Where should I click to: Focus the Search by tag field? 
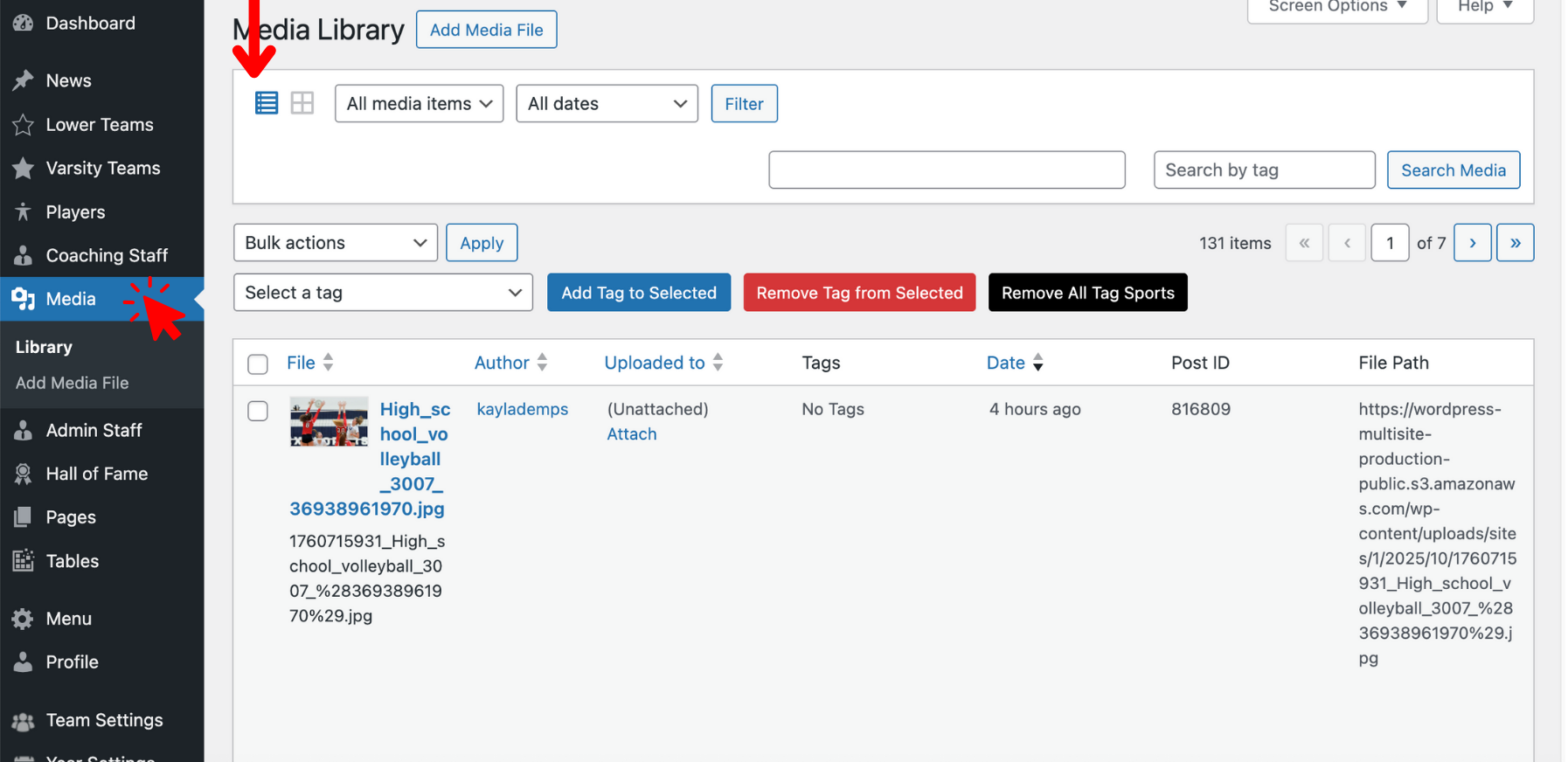pos(1263,170)
